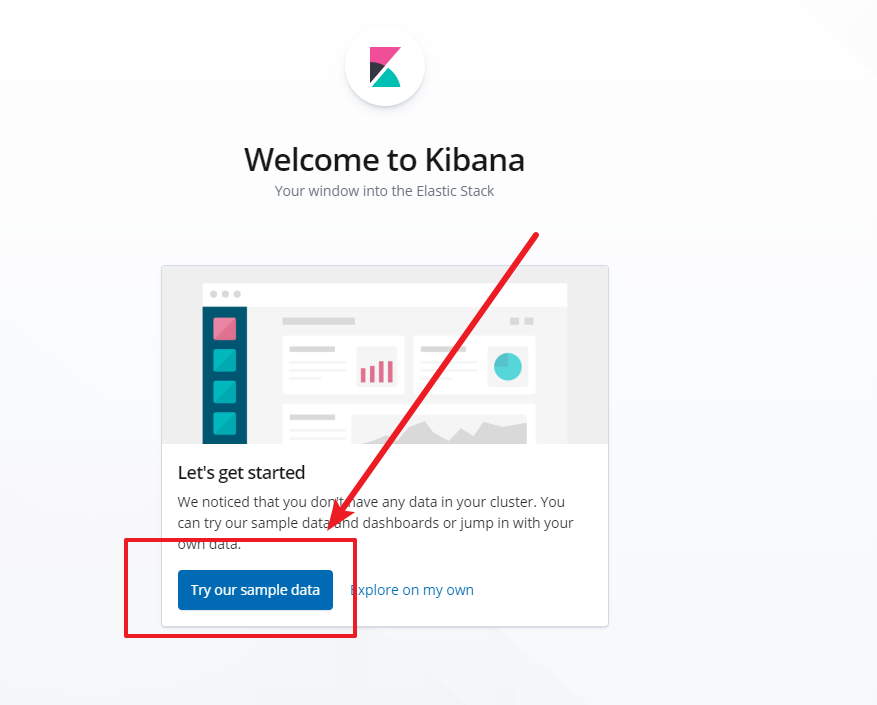Click the gray text lines beside the bar chart

click(318, 363)
